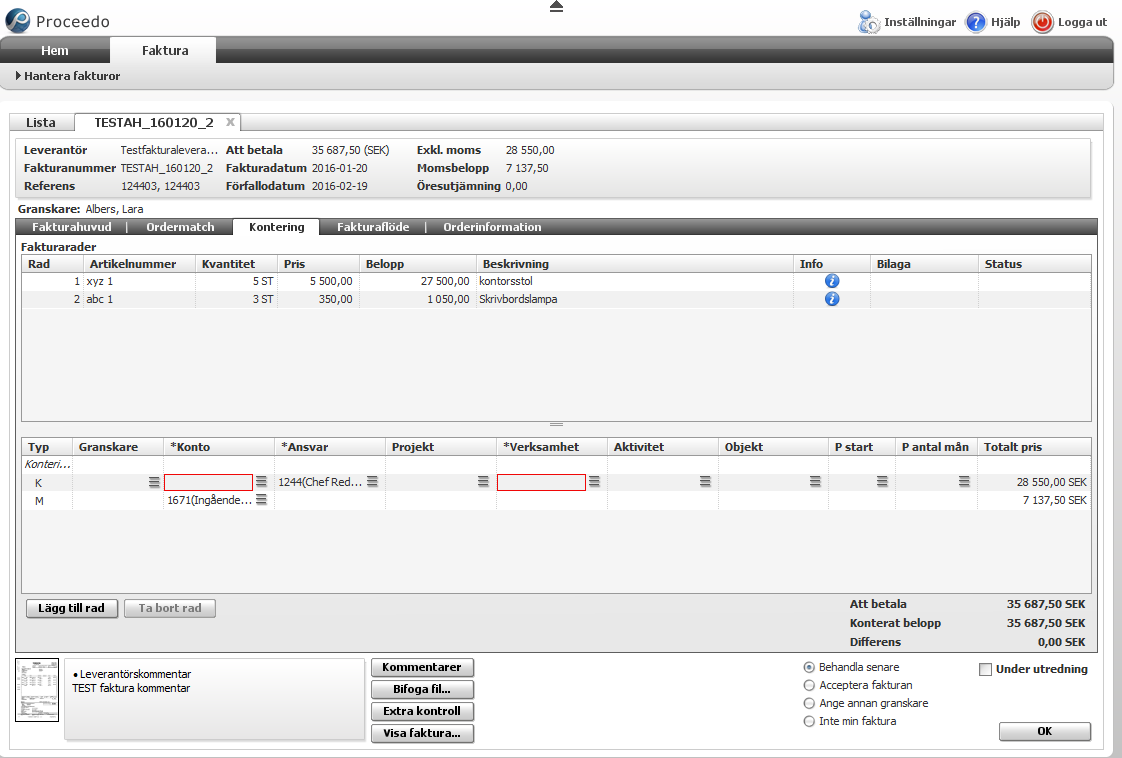Sort by Beskrivning column header
This screenshot has width=1122, height=758.
634,264
